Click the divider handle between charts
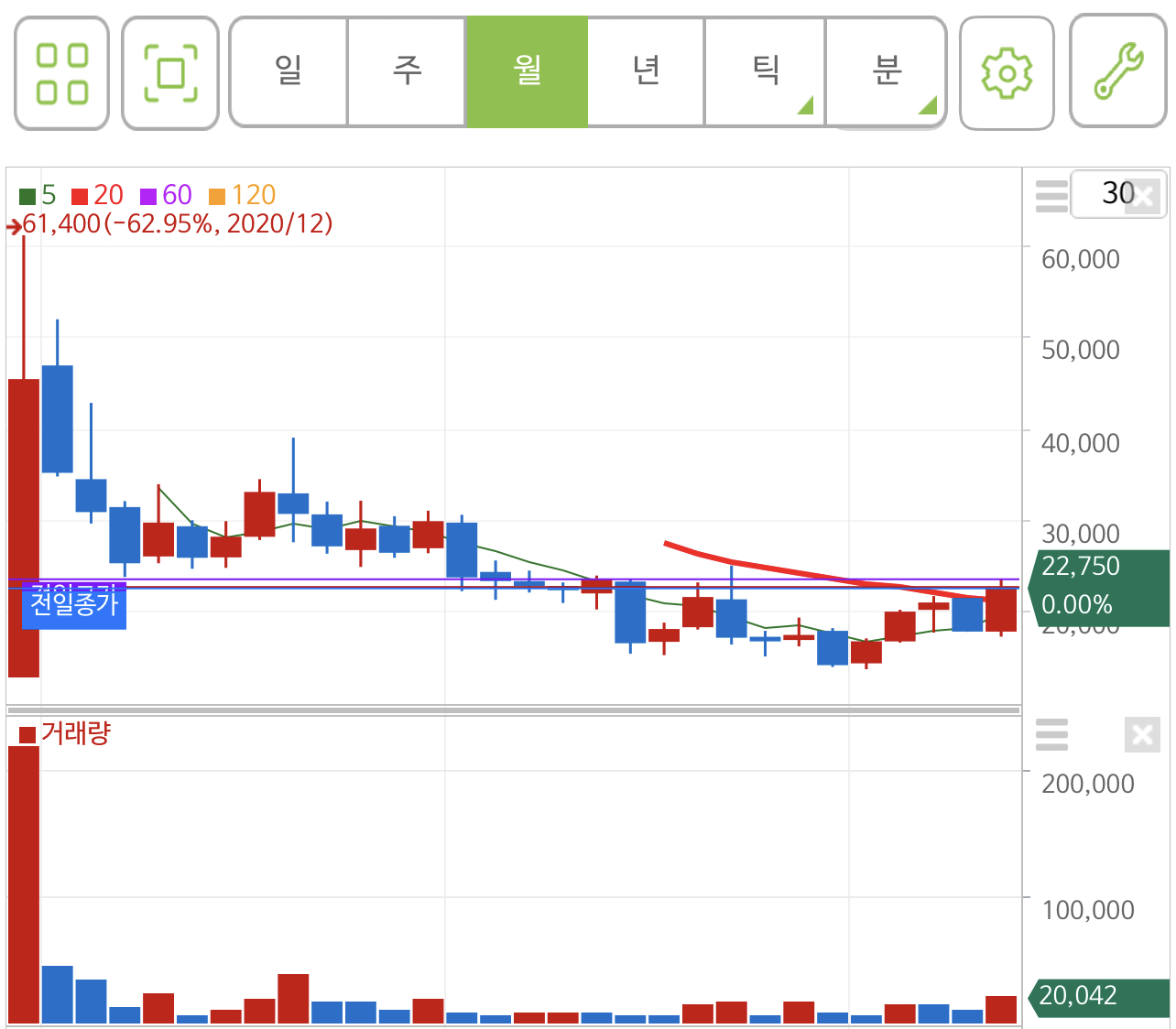This screenshot has height=1029, width=1176. pos(514,710)
